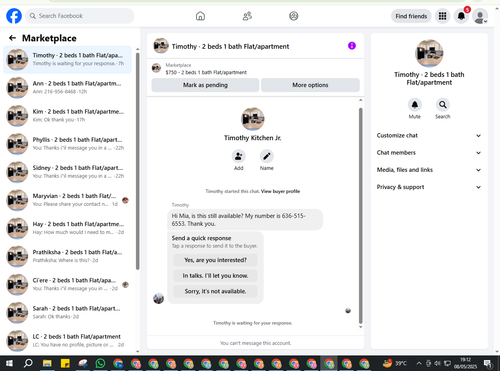Open File Explorer from the taskbar

[47, 363]
